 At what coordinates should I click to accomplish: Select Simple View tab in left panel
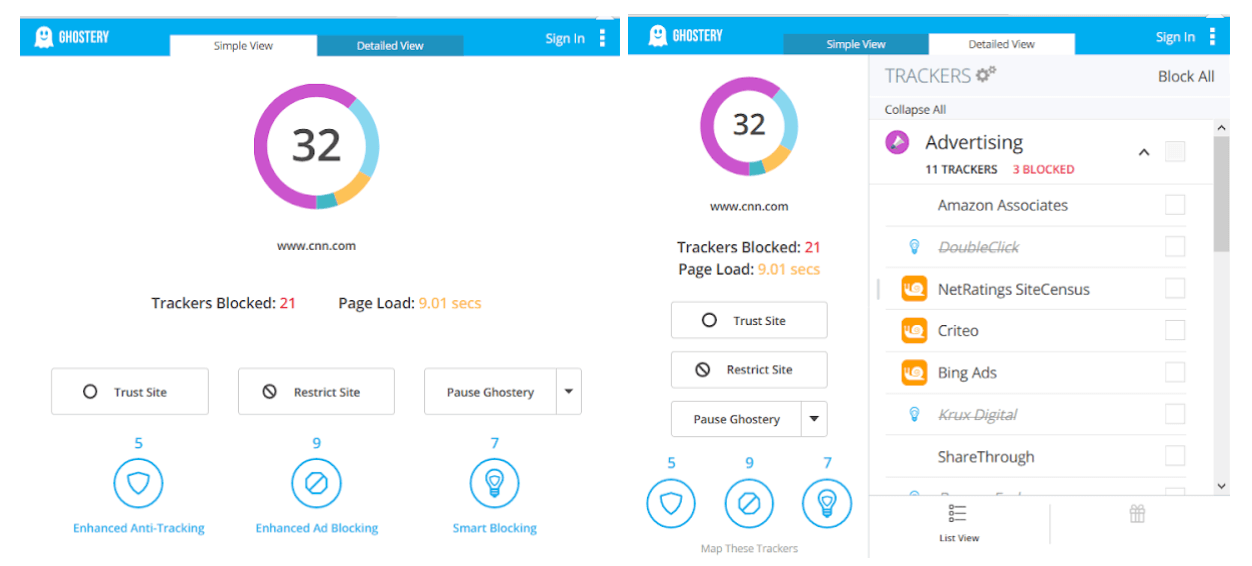coord(243,45)
